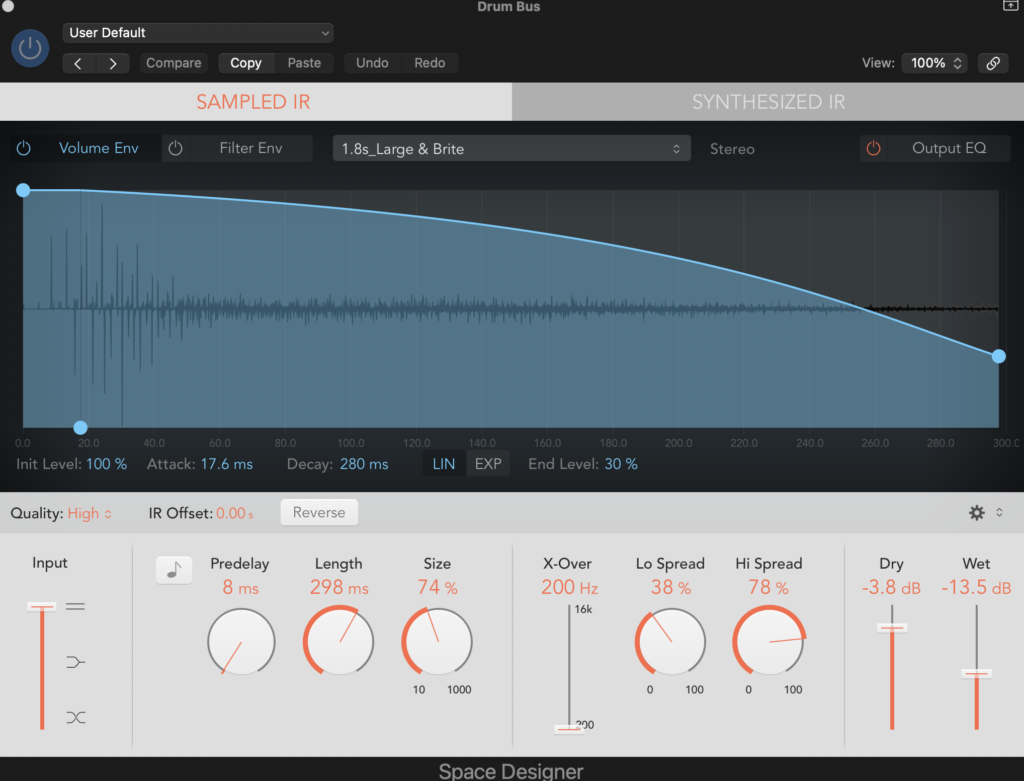Screen dimensions: 1024x781
Task: Open the gear settings menu
Action: pyautogui.click(x=977, y=513)
